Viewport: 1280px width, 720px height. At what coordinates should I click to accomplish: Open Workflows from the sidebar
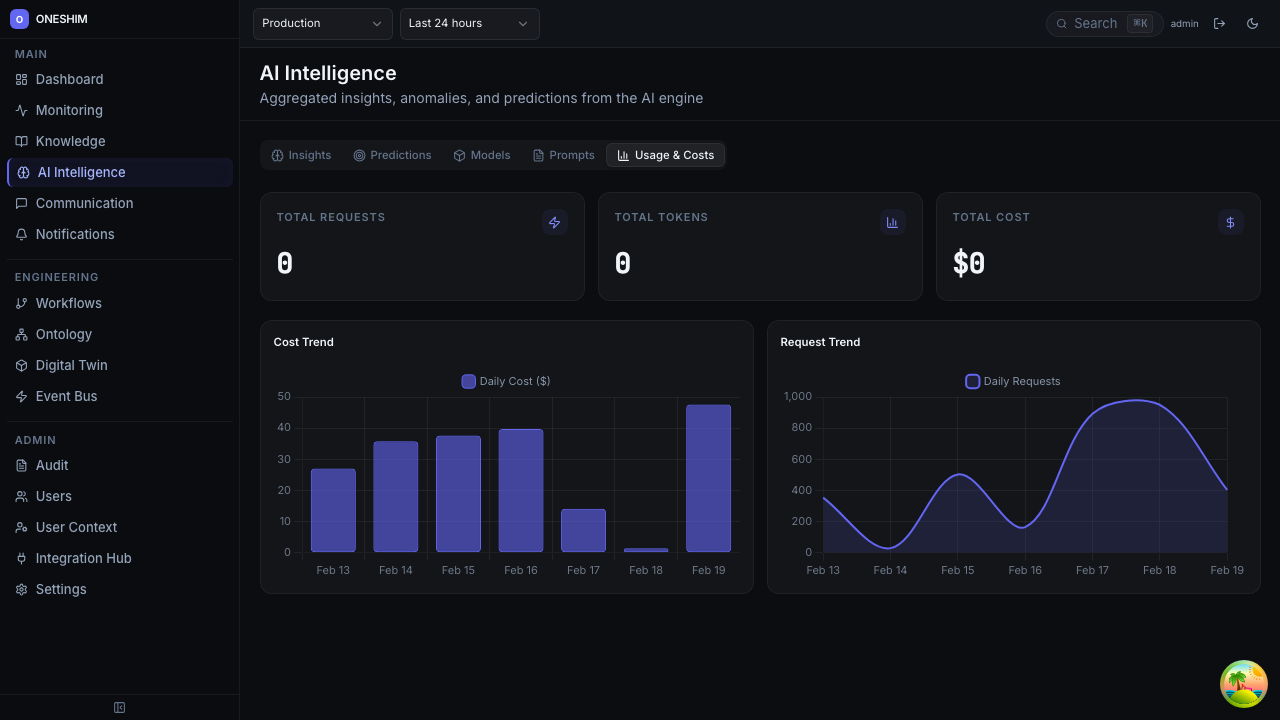68,303
